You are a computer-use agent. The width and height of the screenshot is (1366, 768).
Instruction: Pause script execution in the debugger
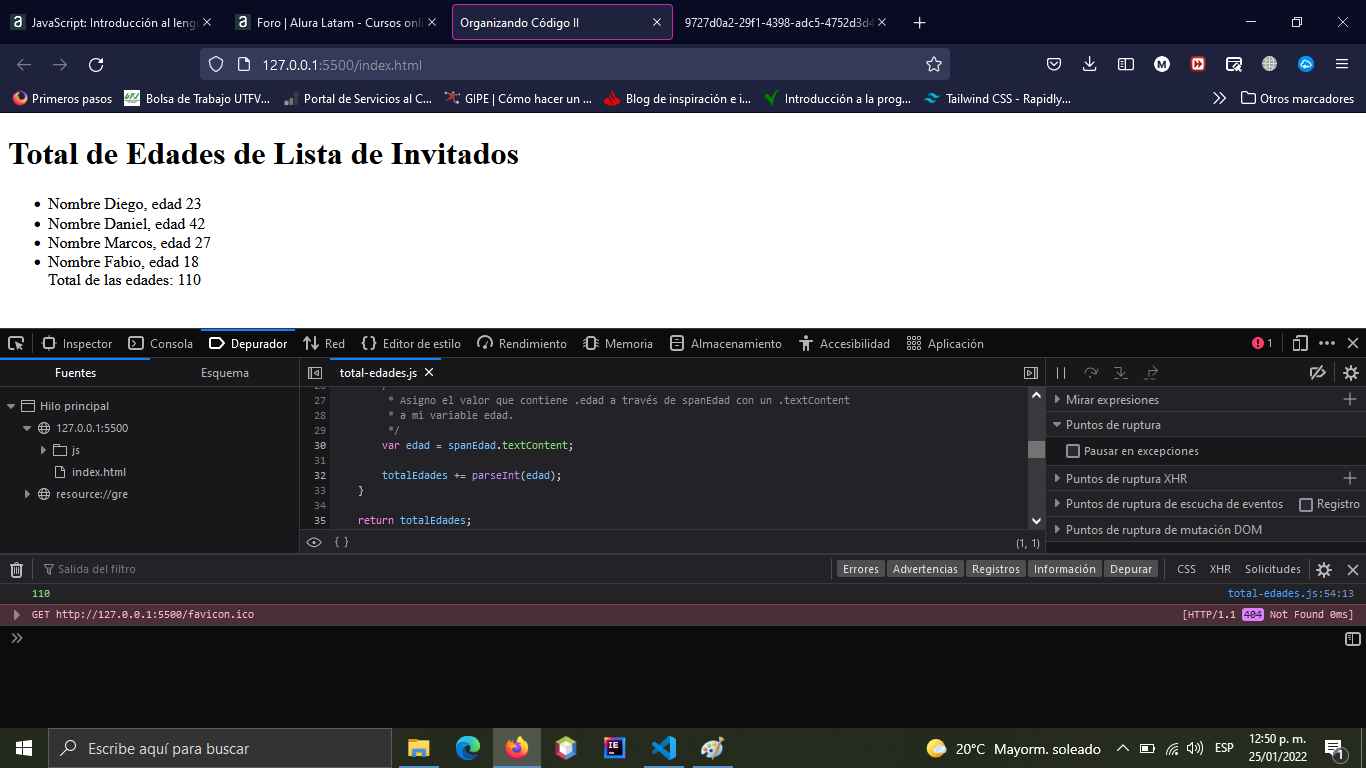click(1061, 373)
